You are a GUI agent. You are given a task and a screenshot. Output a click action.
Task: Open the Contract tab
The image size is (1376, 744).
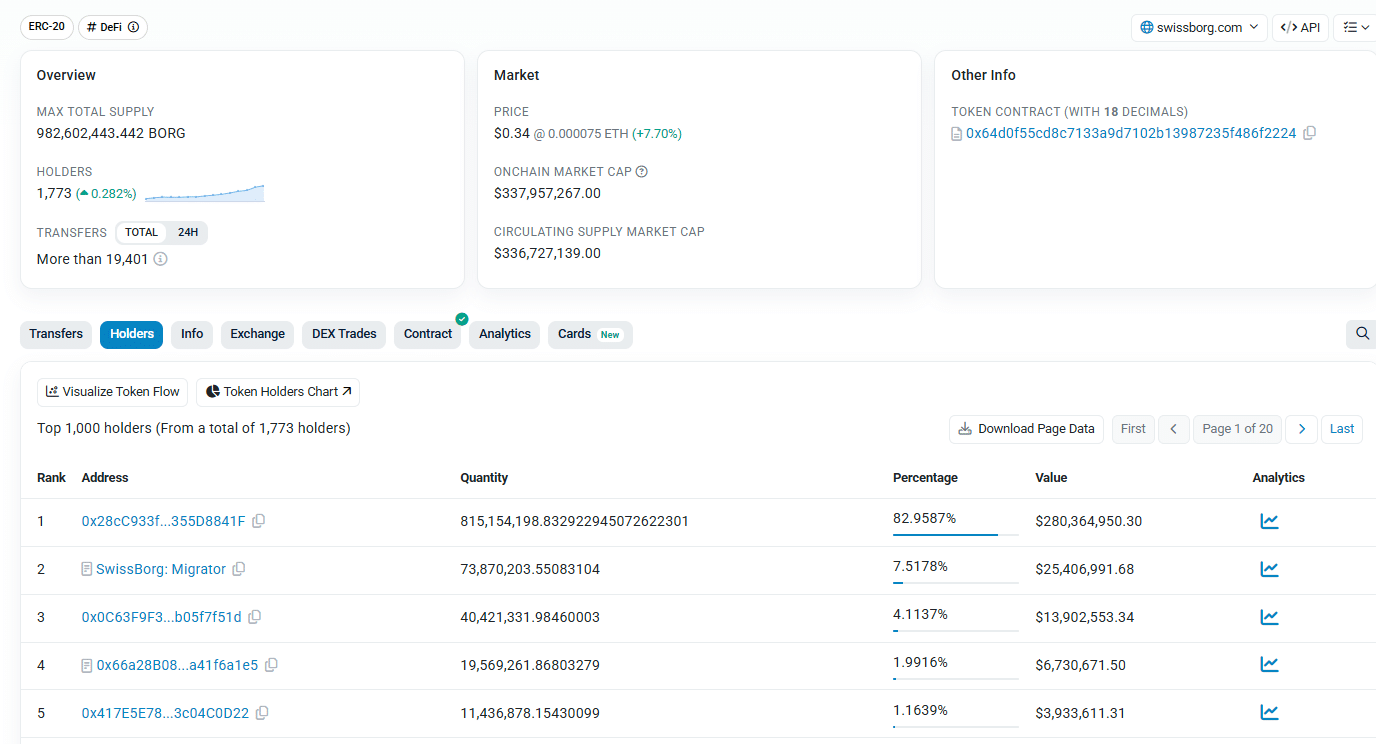coord(427,333)
